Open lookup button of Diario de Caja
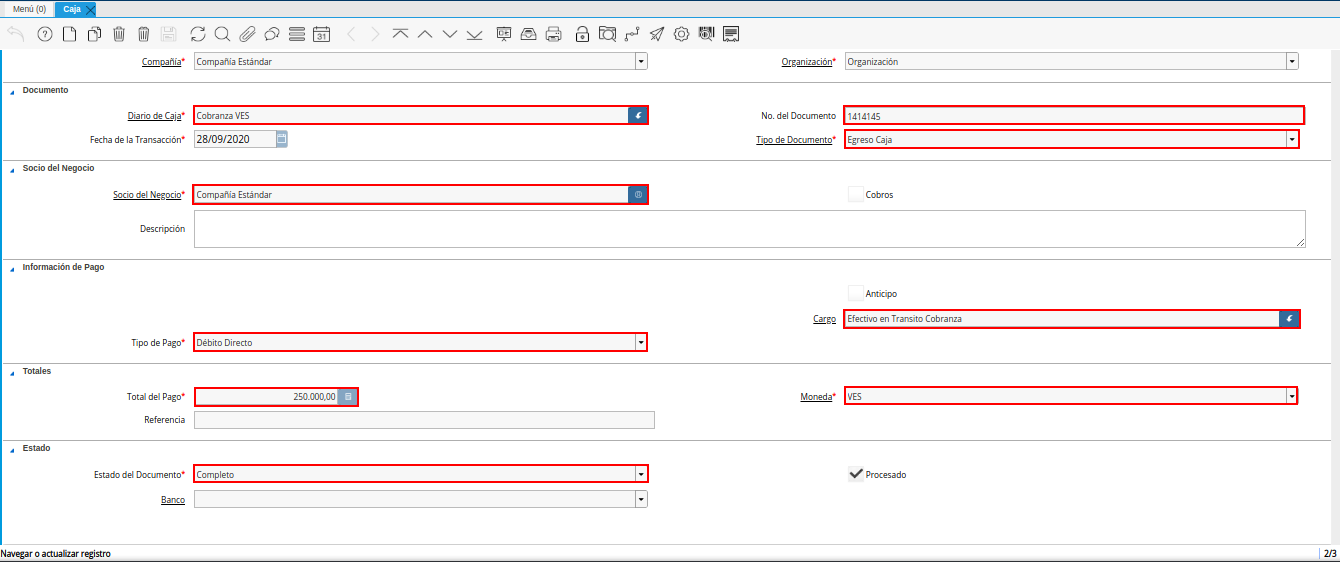The image size is (1340, 562). pos(638,115)
